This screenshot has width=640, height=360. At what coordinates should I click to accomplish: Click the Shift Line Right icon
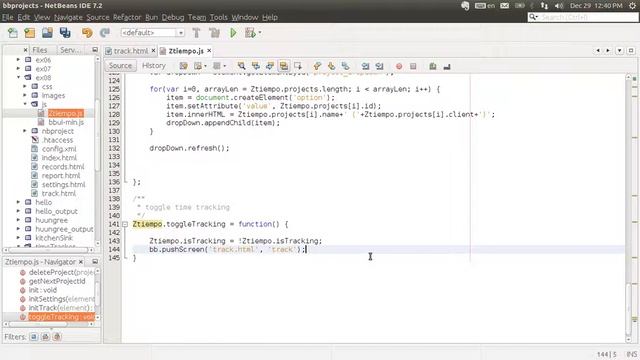pyautogui.click(x=379, y=66)
